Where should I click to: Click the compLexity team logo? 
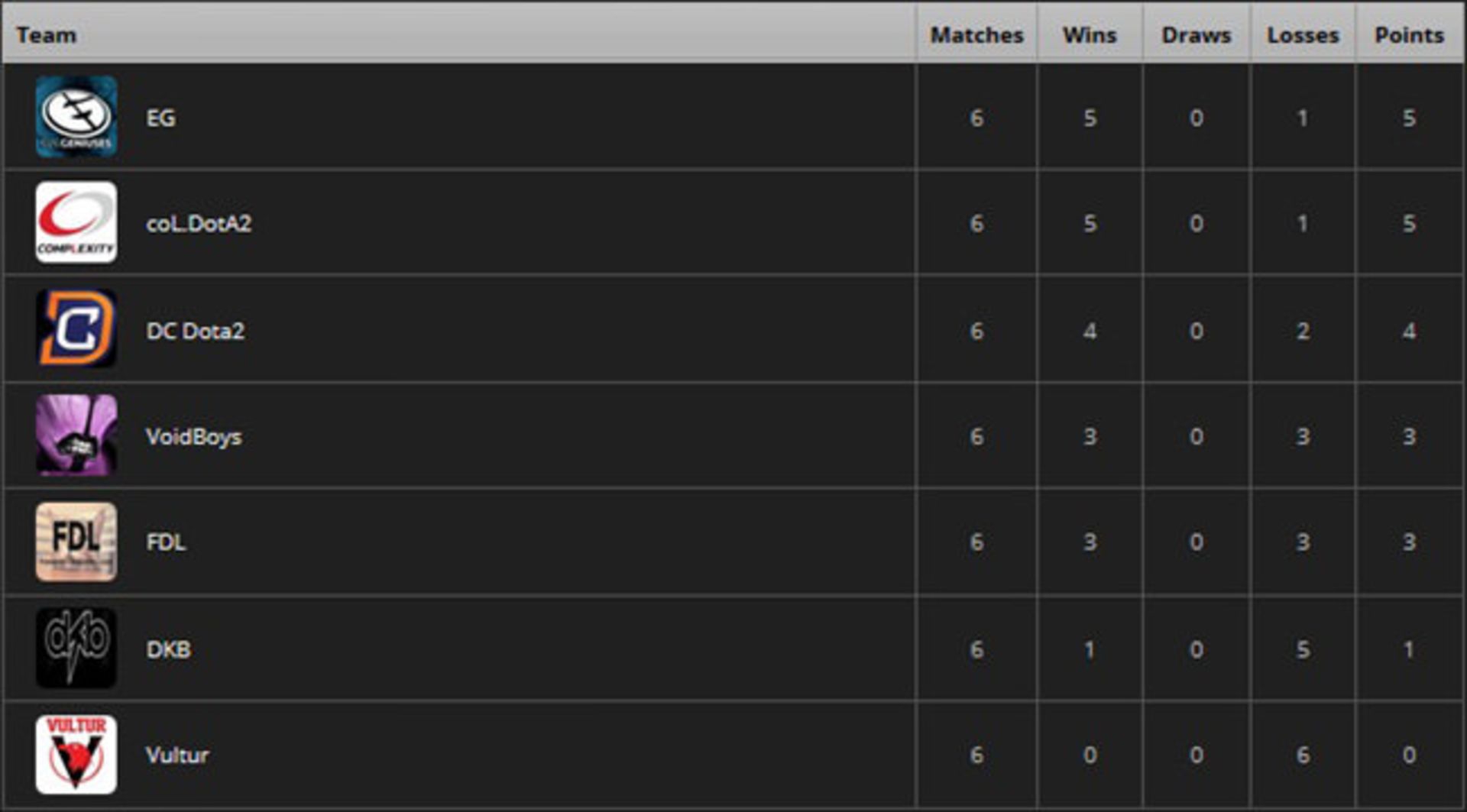[76, 222]
